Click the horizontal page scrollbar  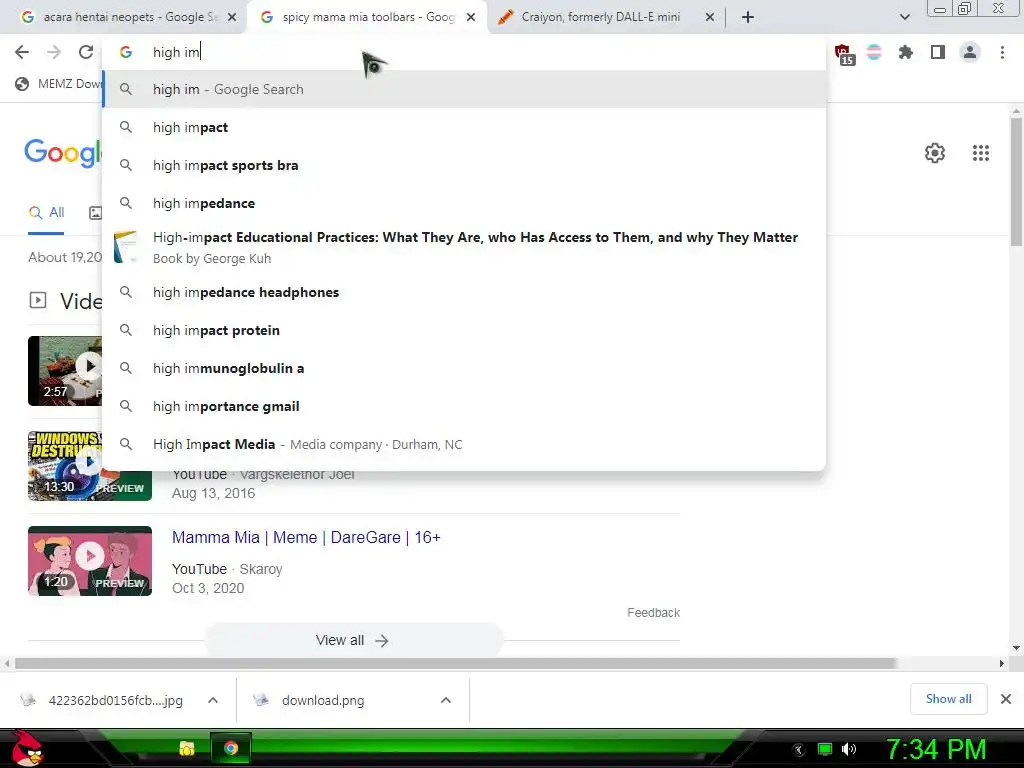point(455,664)
